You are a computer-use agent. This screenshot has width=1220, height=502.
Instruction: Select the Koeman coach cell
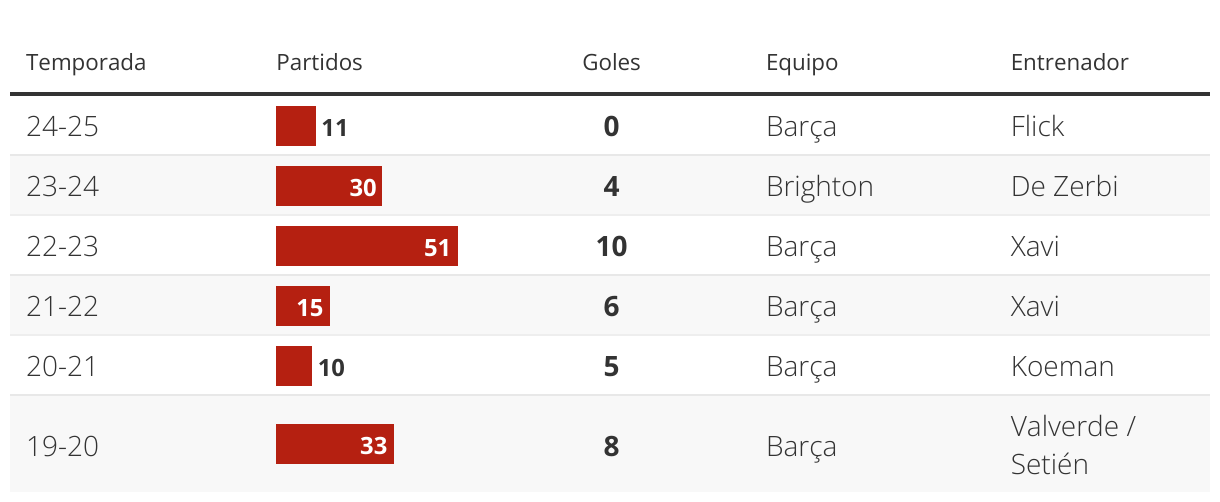(x=1062, y=367)
